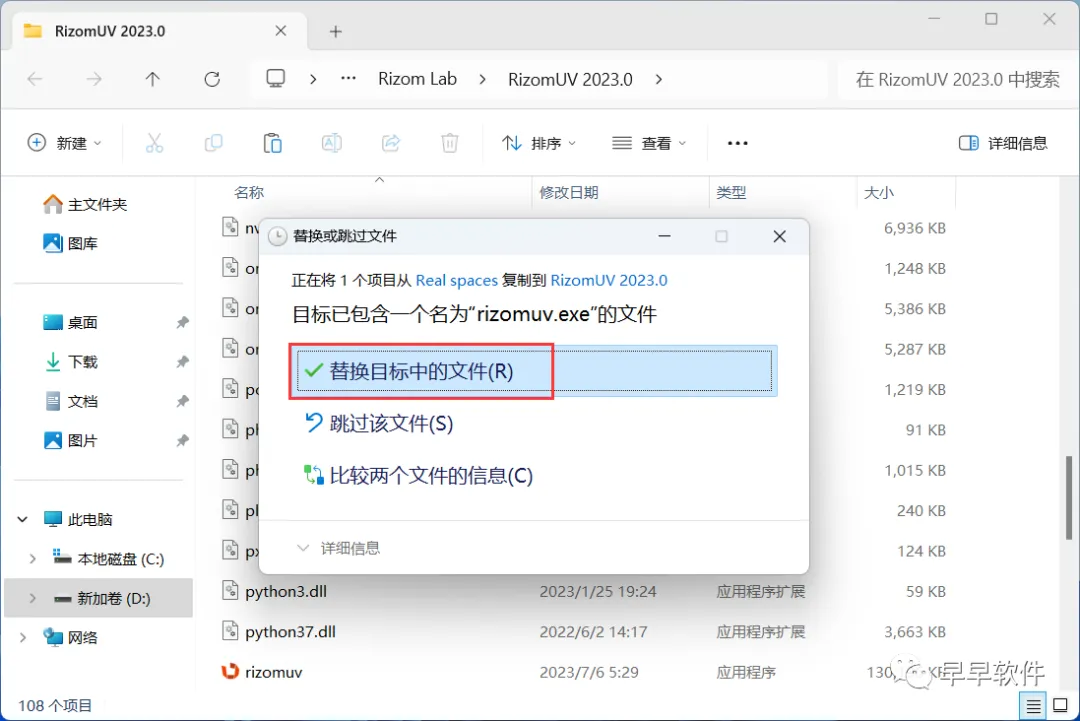Screen dimensions: 1080x721
Task: Minimize the replace-or-skip dialog
Action: point(664,236)
